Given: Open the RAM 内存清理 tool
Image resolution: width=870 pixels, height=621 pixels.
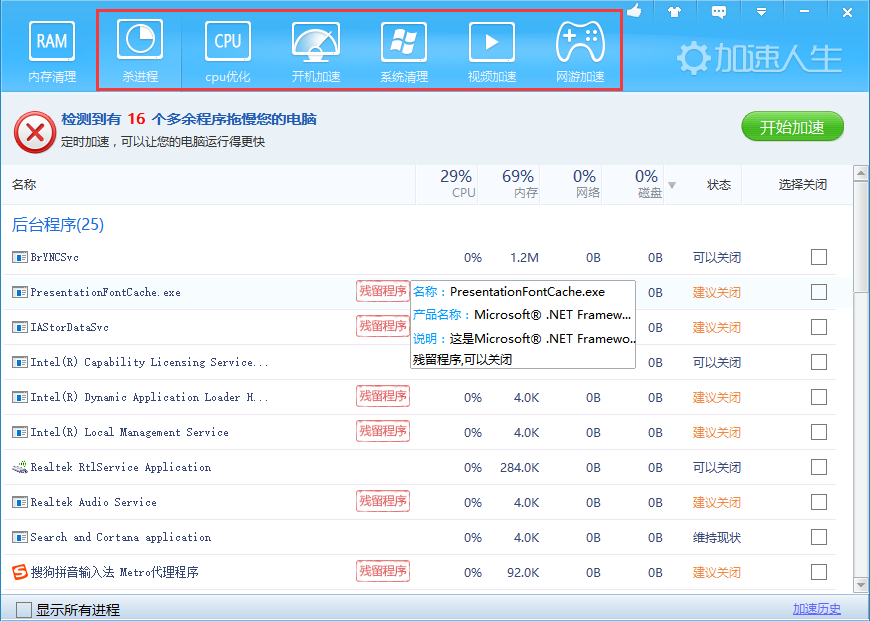Looking at the screenshot, I should (x=52, y=50).
